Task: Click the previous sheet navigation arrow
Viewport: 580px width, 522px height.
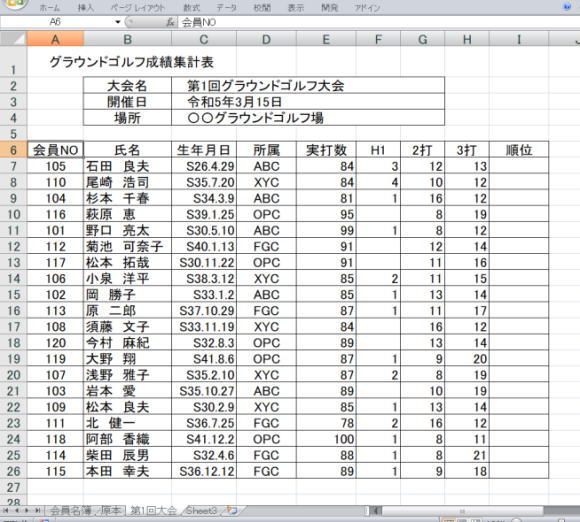Action: (x=16, y=511)
